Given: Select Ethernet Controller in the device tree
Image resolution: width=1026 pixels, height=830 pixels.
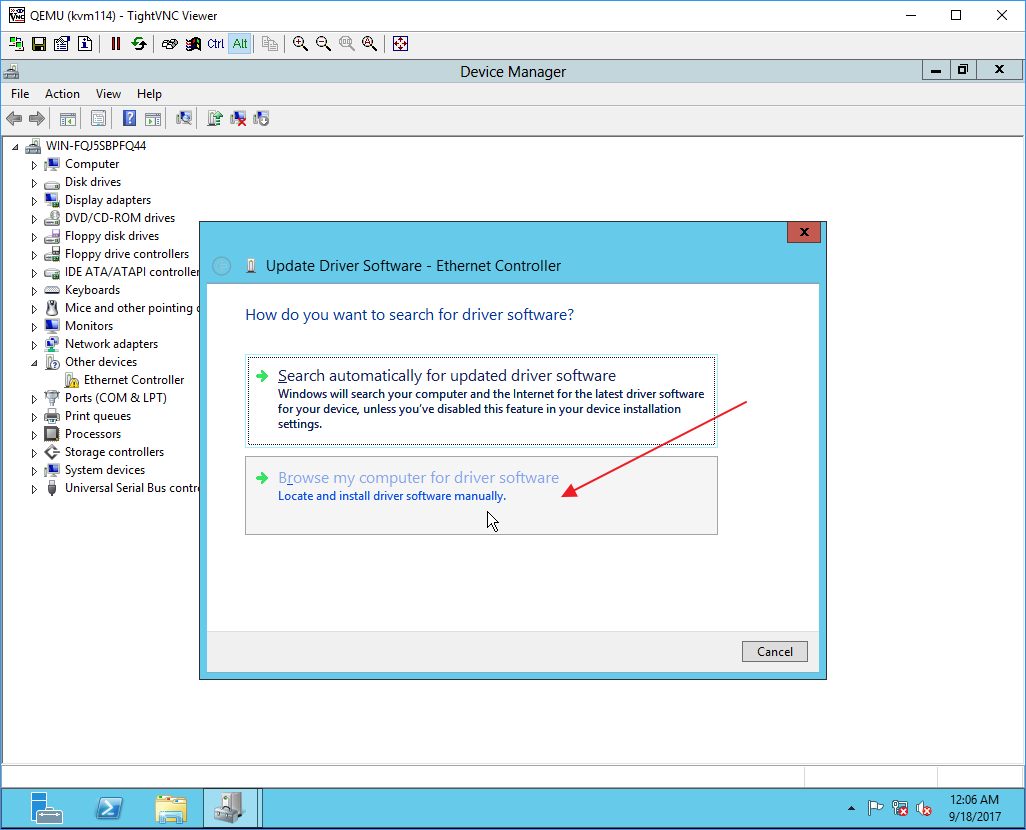Looking at the screenshot, I should coord(133,380).
